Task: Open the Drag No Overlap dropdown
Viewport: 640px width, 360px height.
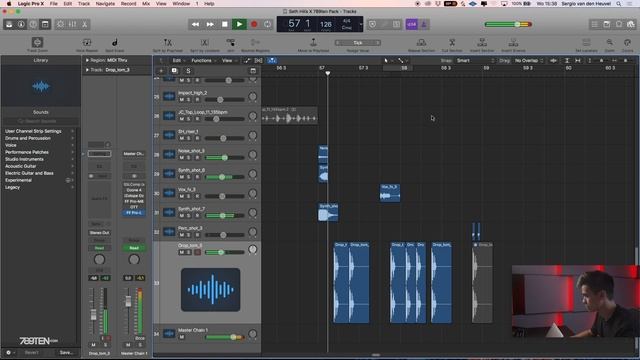Action: point(529,60)
